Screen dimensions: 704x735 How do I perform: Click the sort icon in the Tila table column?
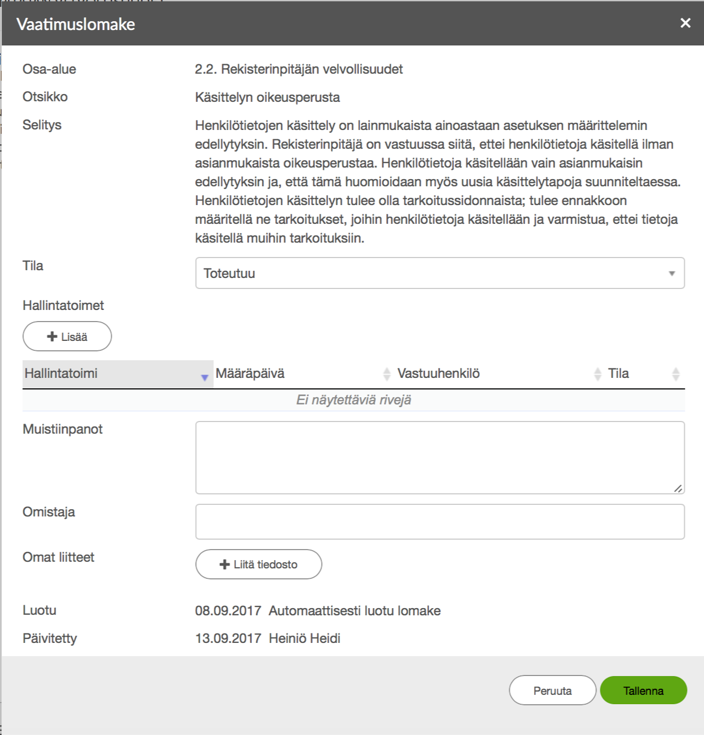pyautogui.click(x=676, y=374)
